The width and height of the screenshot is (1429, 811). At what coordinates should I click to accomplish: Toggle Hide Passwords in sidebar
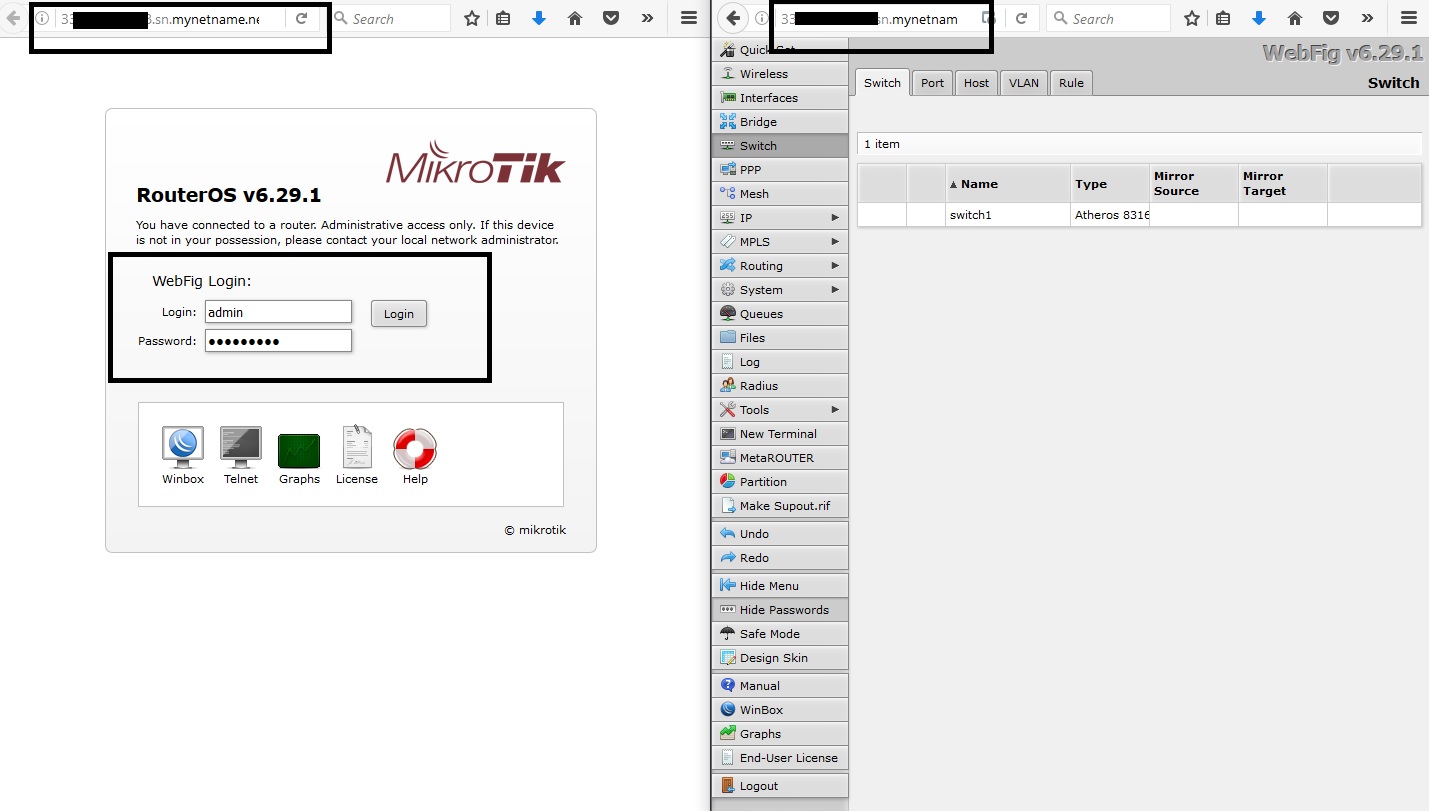point(780,610)
